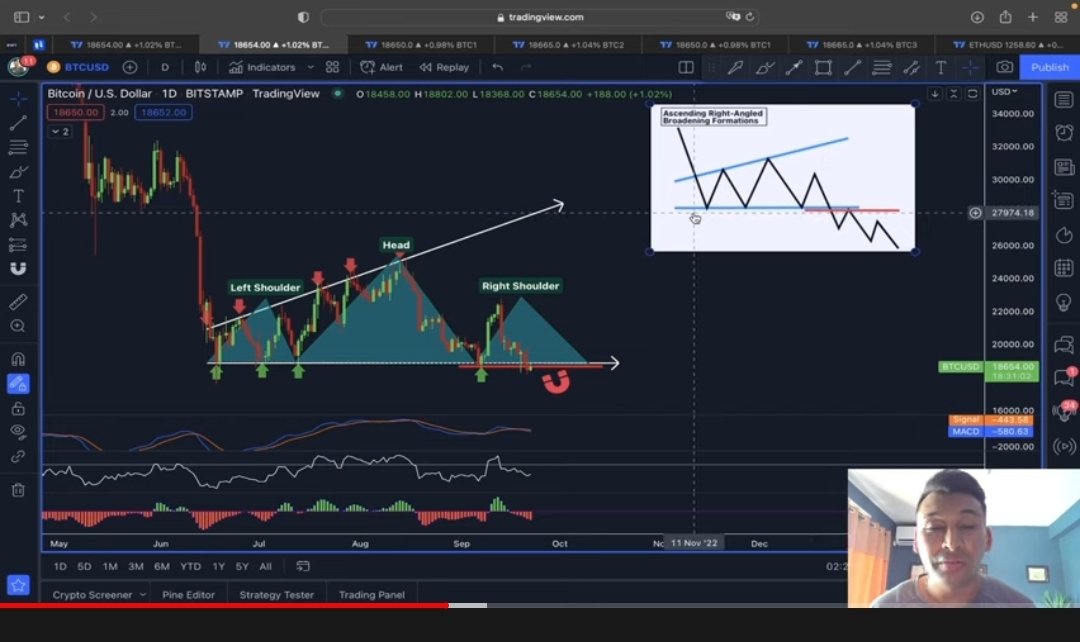1080x642 pixels.
Task: Select the brush drawing tool in left toolbar
Action: 18,172
